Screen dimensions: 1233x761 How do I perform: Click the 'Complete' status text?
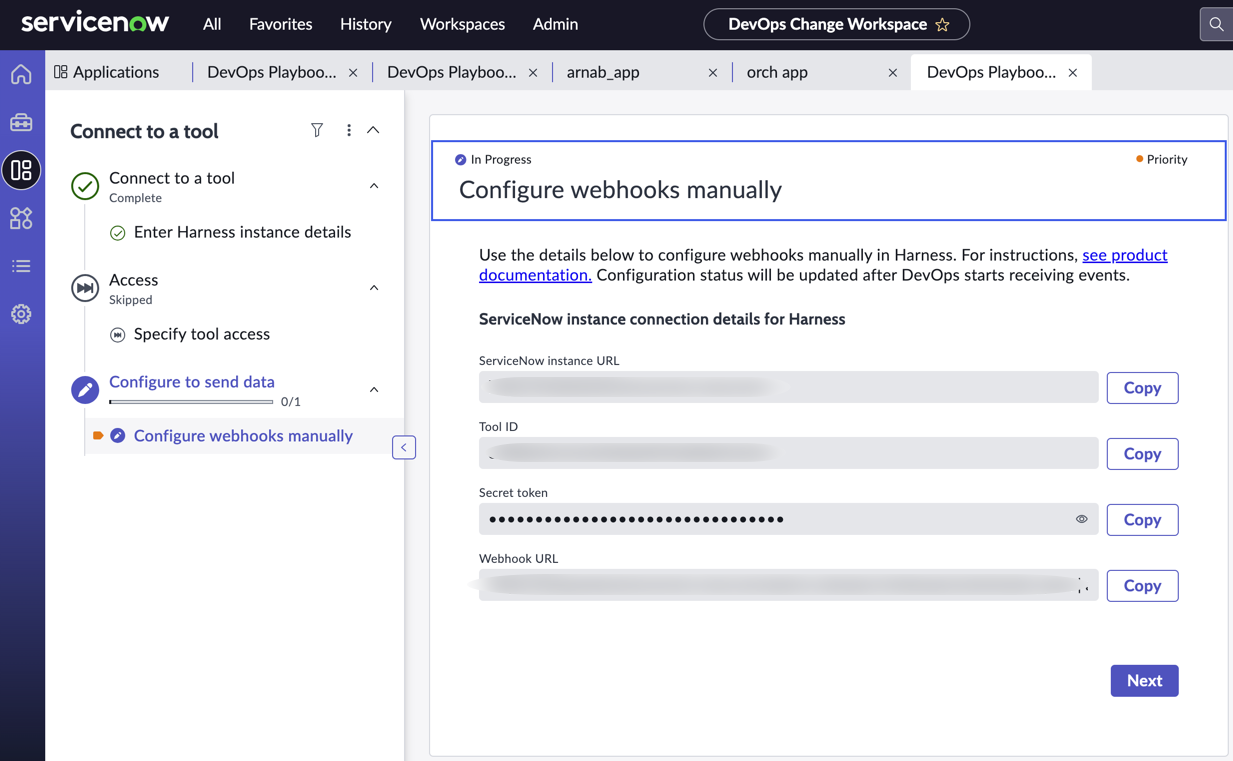[135, 198]
